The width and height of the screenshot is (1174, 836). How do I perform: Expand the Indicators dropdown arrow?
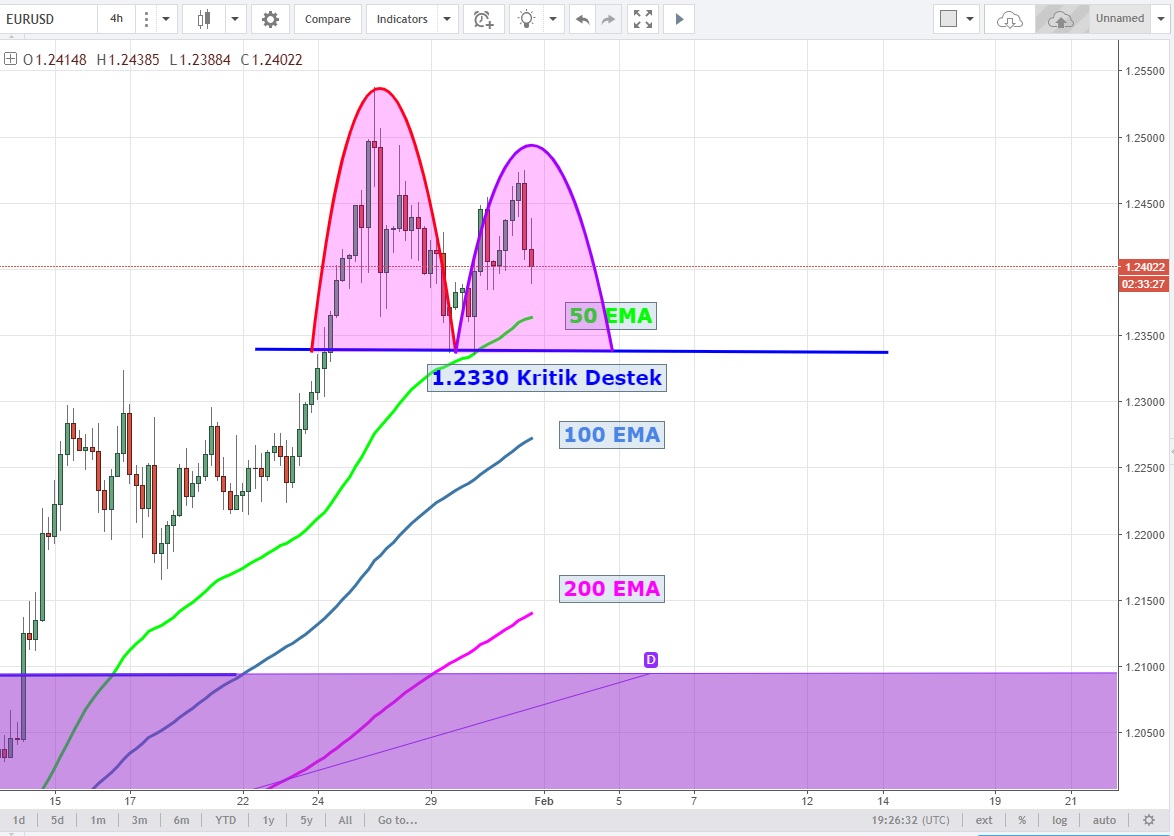[x=447, y=19]
